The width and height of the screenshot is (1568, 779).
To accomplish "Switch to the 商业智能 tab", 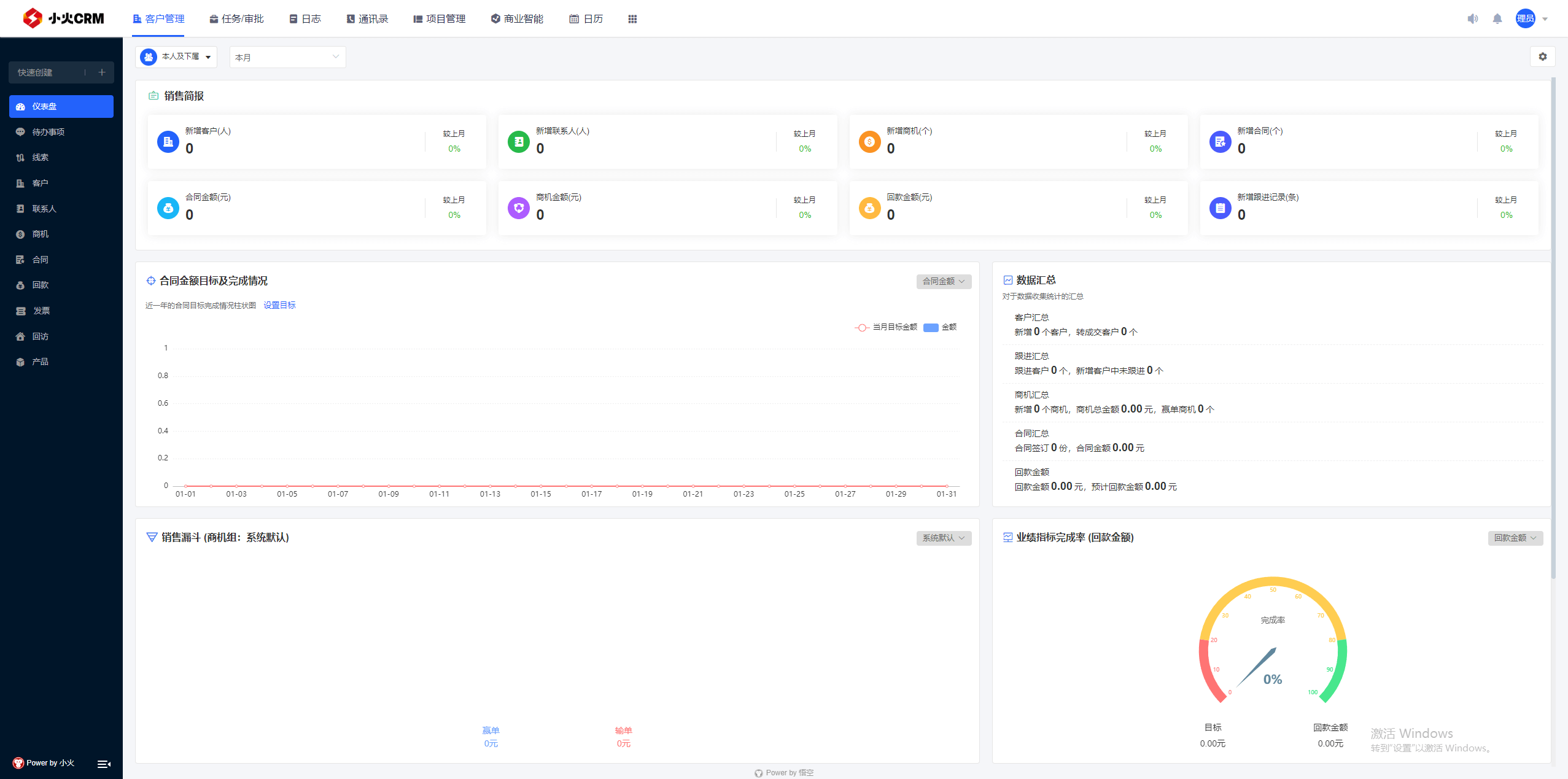I will click(x=516, y=18).
